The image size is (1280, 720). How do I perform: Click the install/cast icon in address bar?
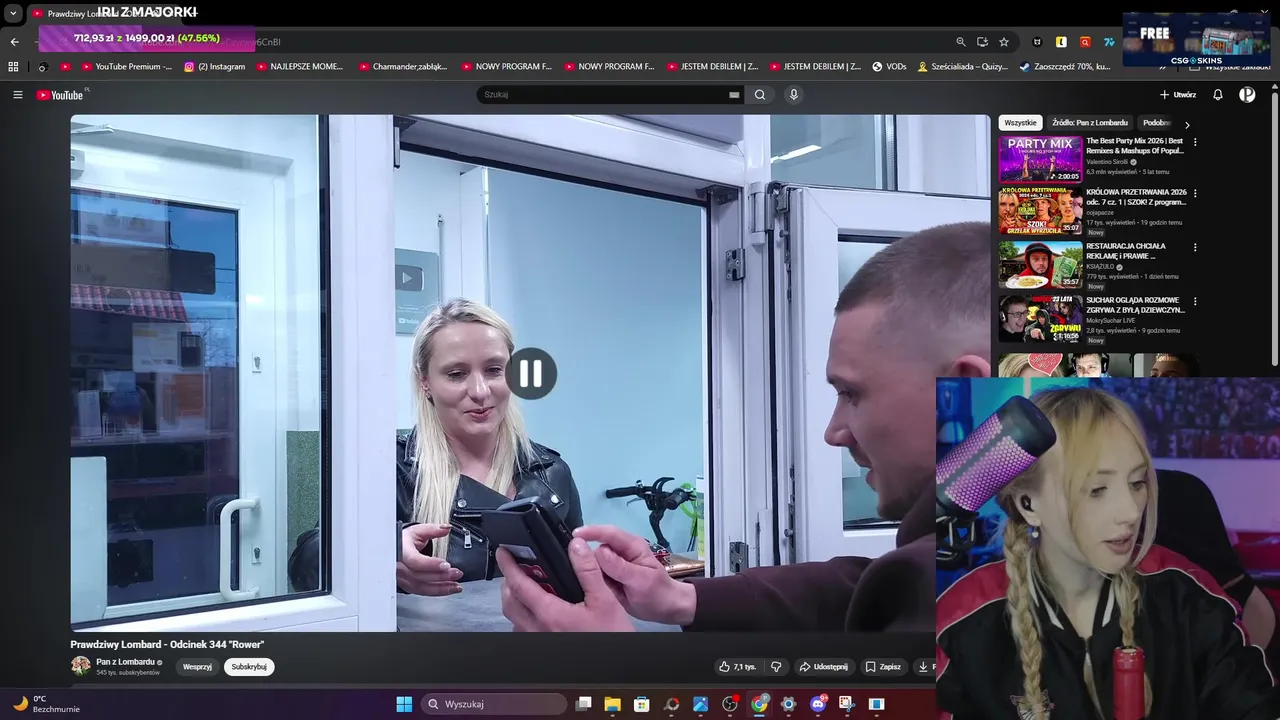982,42
